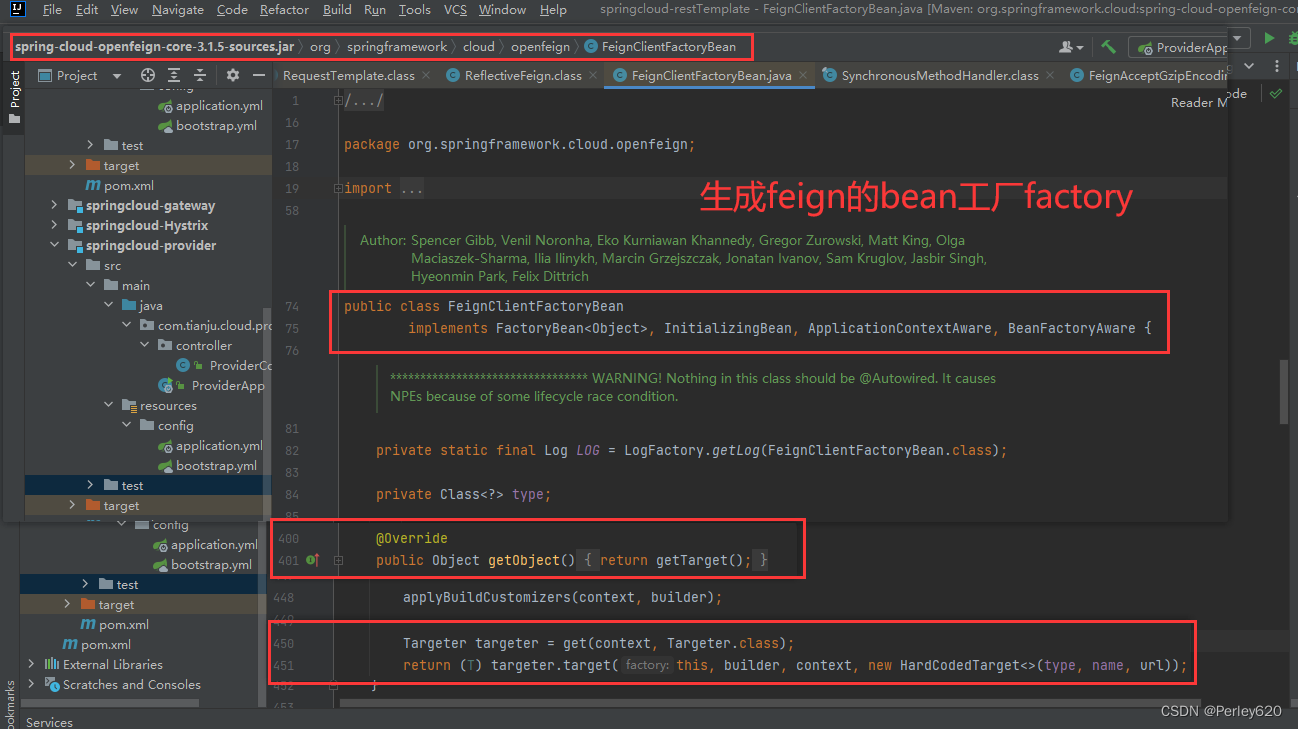Expand folded header comment at line 1
The width and height of the screenshot is (1298, 729).
click(x=340, y=102)
